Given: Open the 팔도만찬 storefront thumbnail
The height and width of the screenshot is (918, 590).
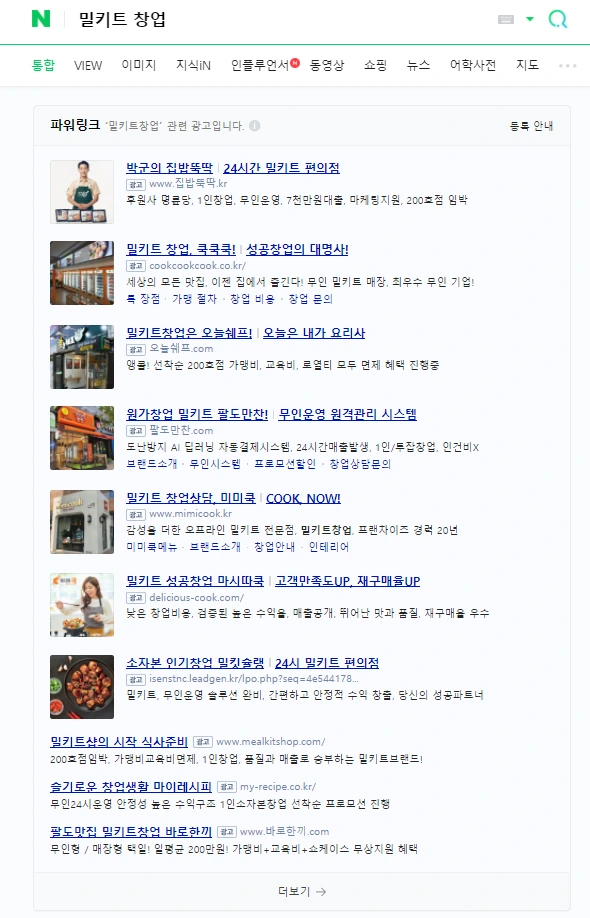Looking at the screenshot, I should click(x=82, y=438).
